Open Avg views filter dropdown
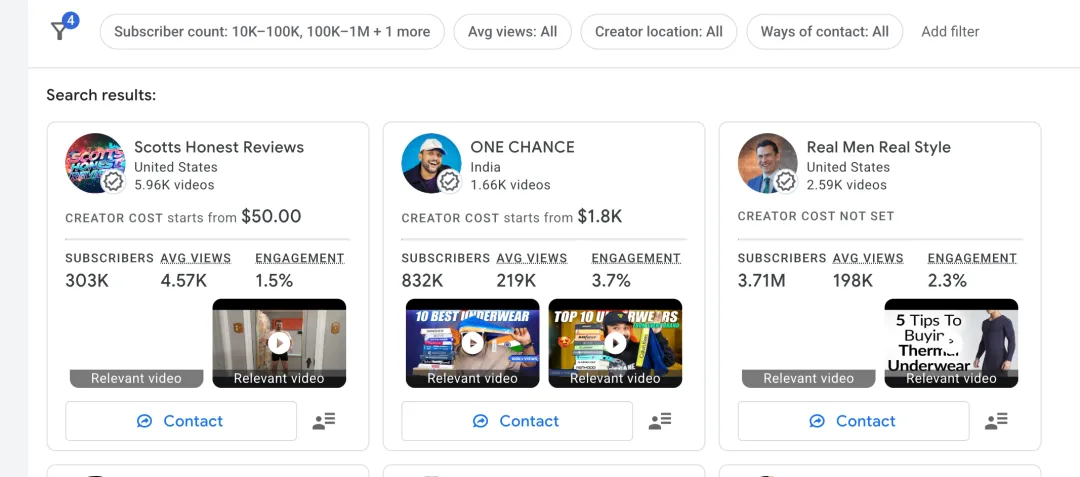Screen dimensions: 1080x477 [x=512, y=31]
